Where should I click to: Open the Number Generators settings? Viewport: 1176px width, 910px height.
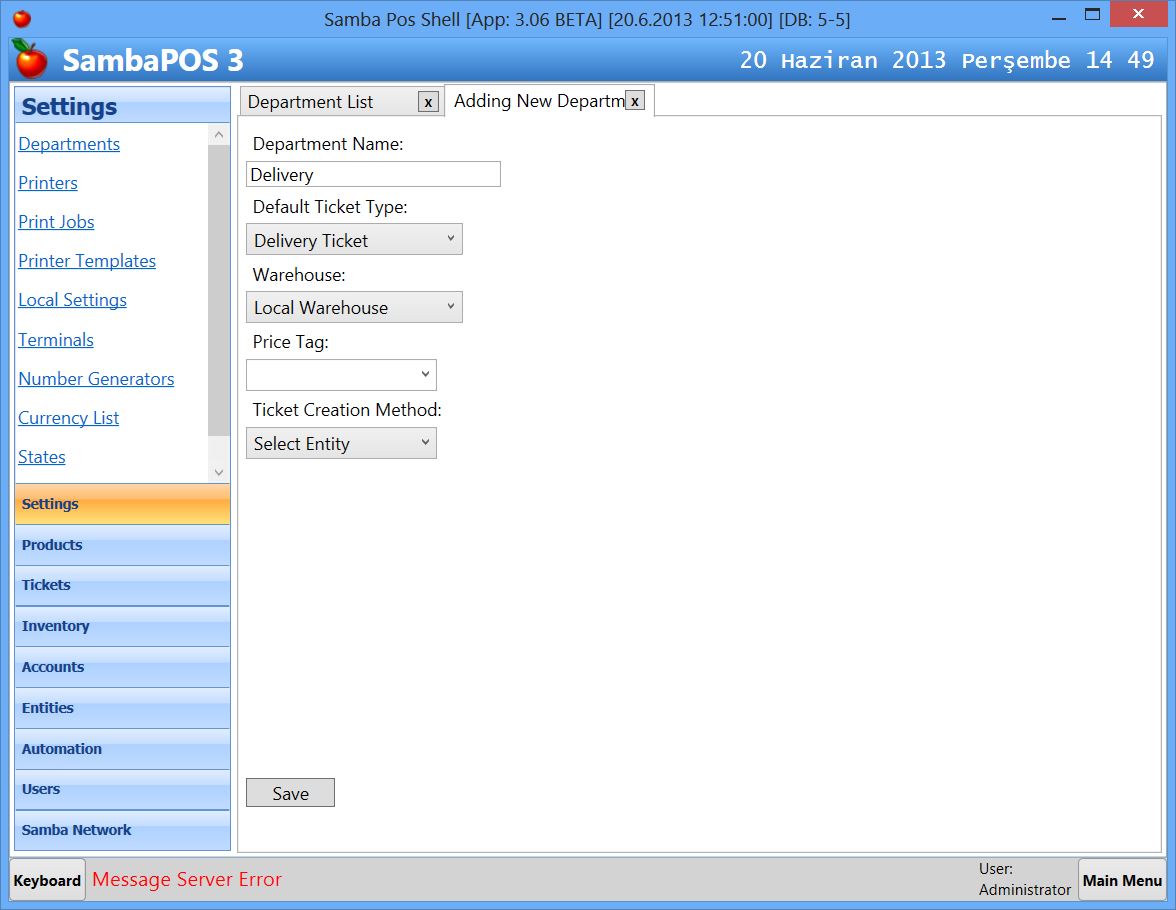(96, 379)
